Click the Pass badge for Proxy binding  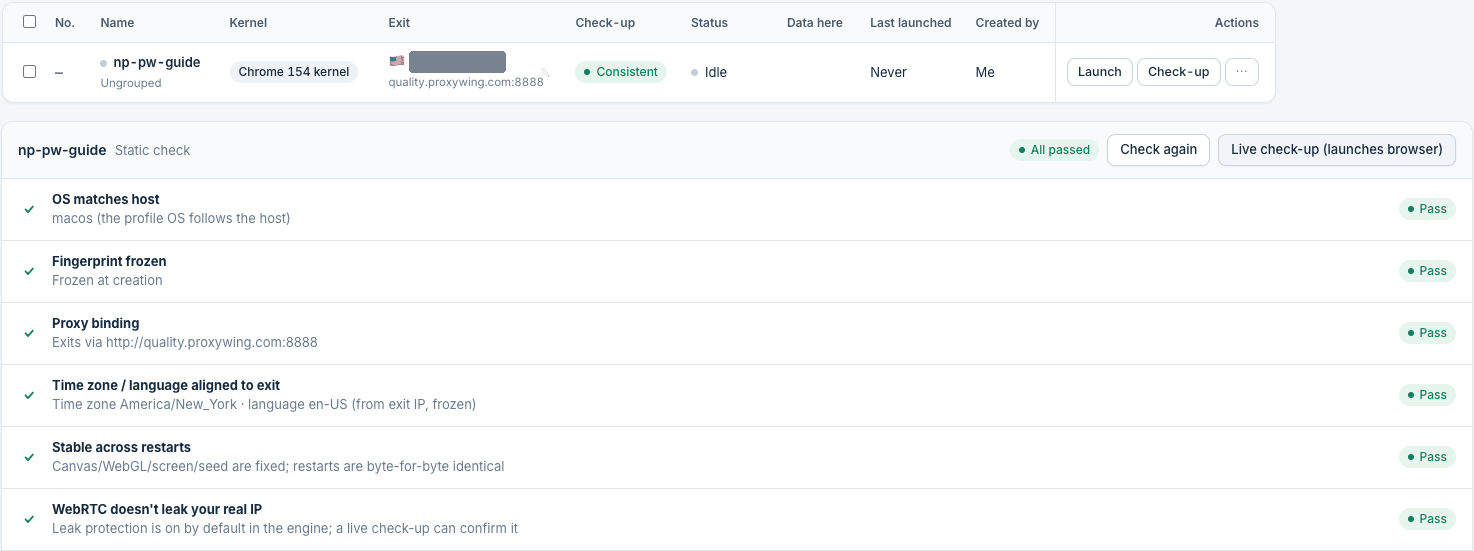click(x=1427, y=333)
